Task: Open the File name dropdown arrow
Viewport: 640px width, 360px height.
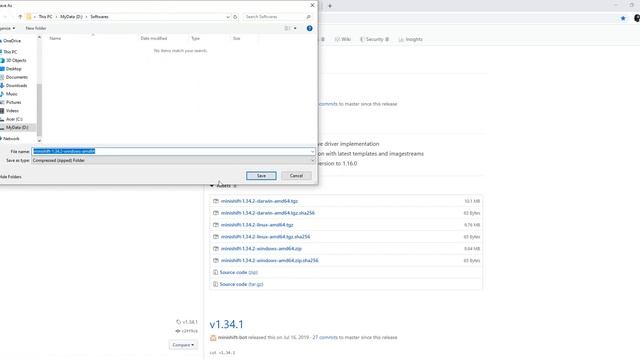Action: (313, 151)
